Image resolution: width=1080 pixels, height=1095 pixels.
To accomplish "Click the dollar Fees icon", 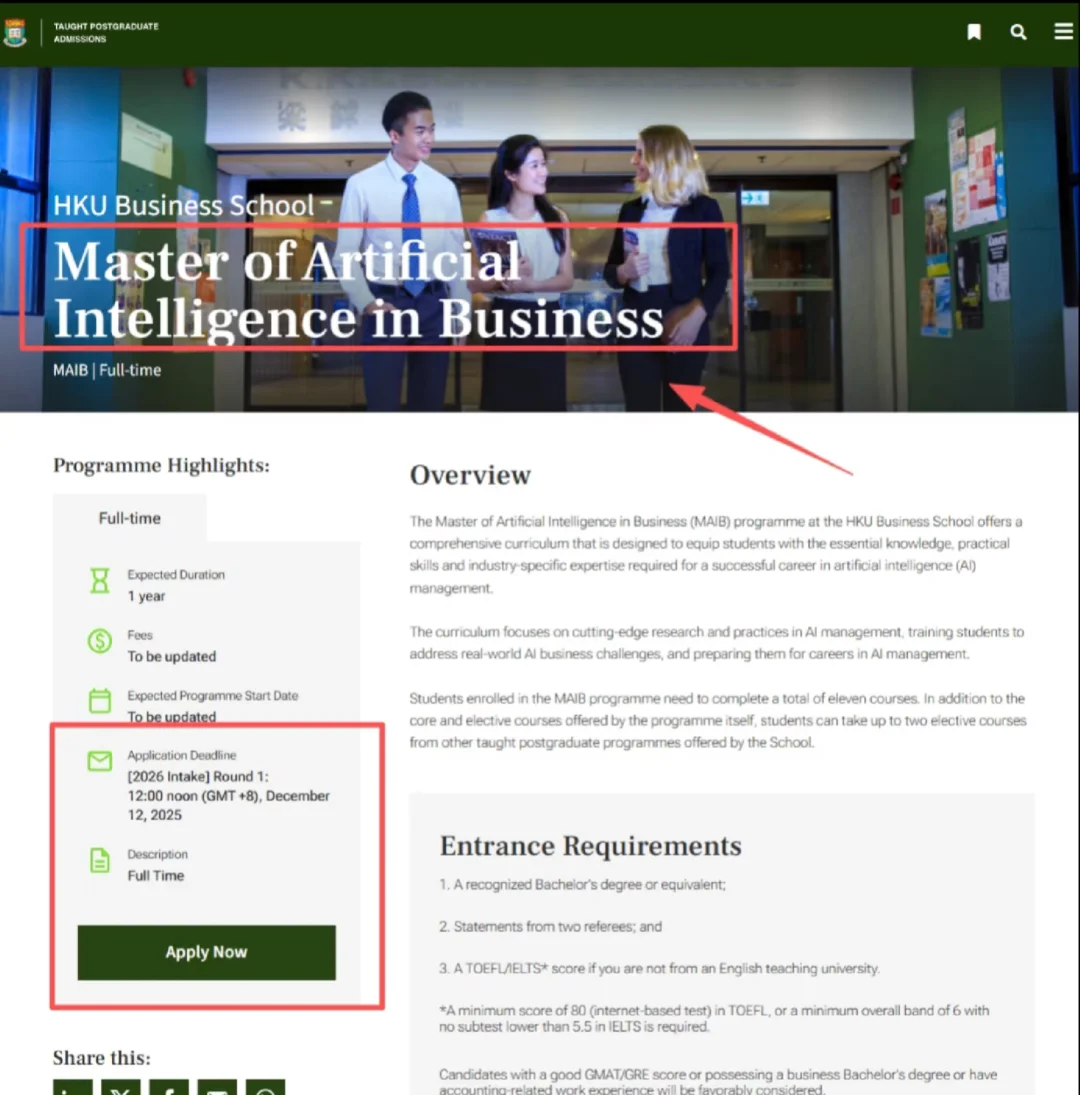I will (x=100, y=640).
